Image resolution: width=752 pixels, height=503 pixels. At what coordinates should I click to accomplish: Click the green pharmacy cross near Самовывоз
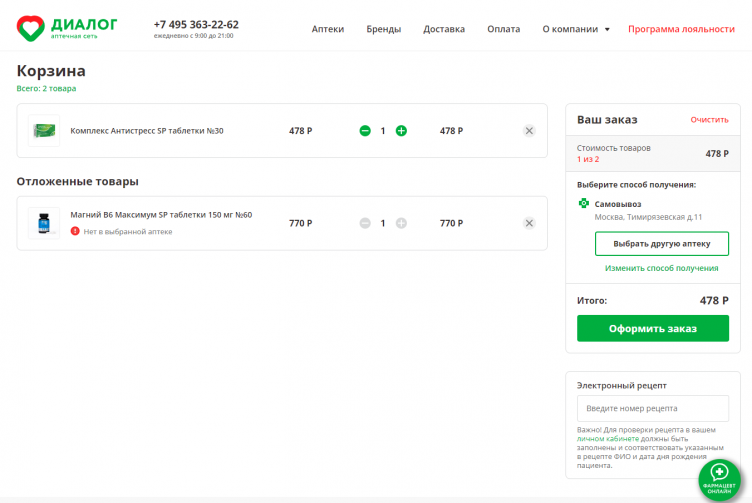[x=584, y=204]
